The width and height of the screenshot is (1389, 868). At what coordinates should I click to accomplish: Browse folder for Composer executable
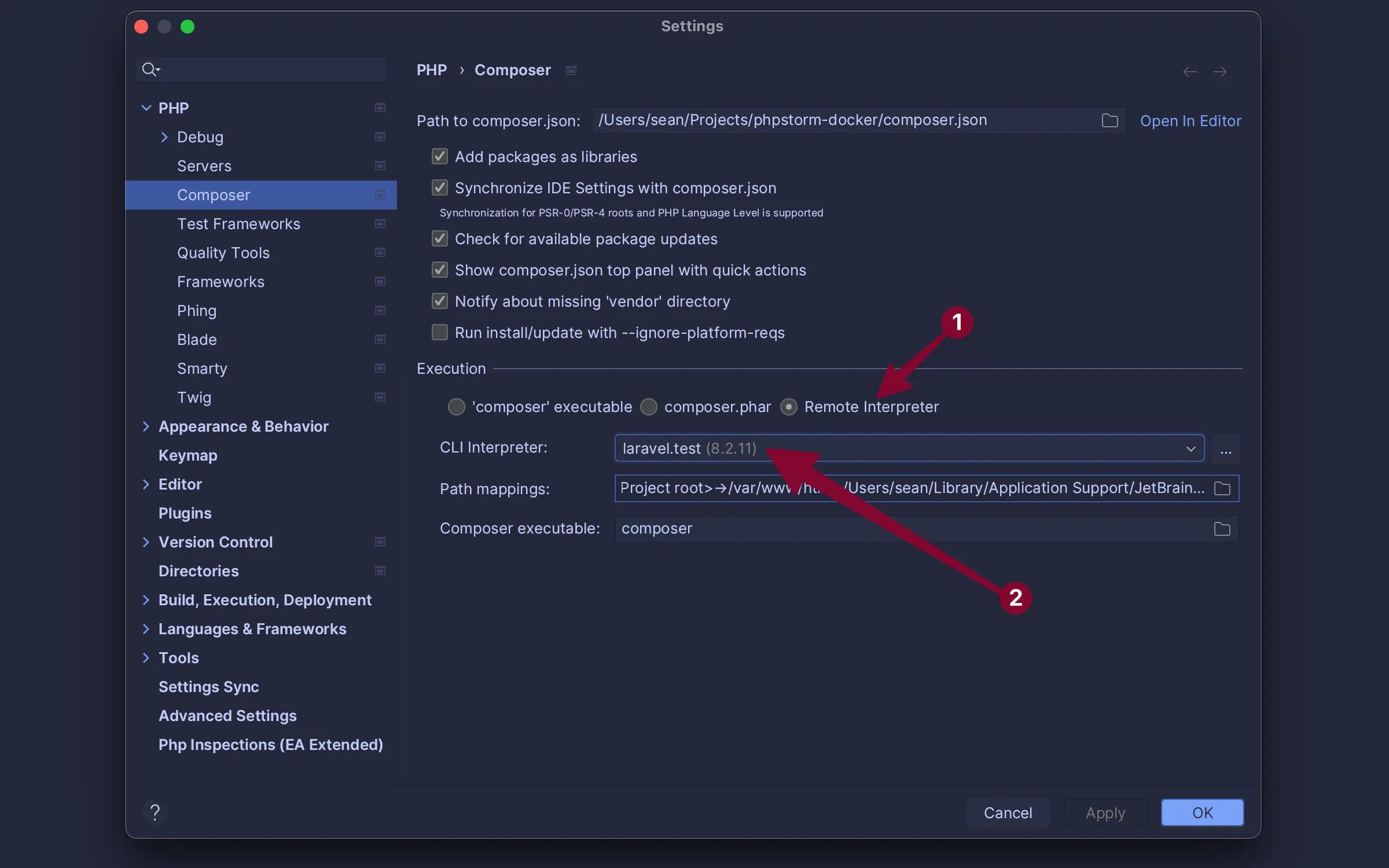(x=1222, y=529)
